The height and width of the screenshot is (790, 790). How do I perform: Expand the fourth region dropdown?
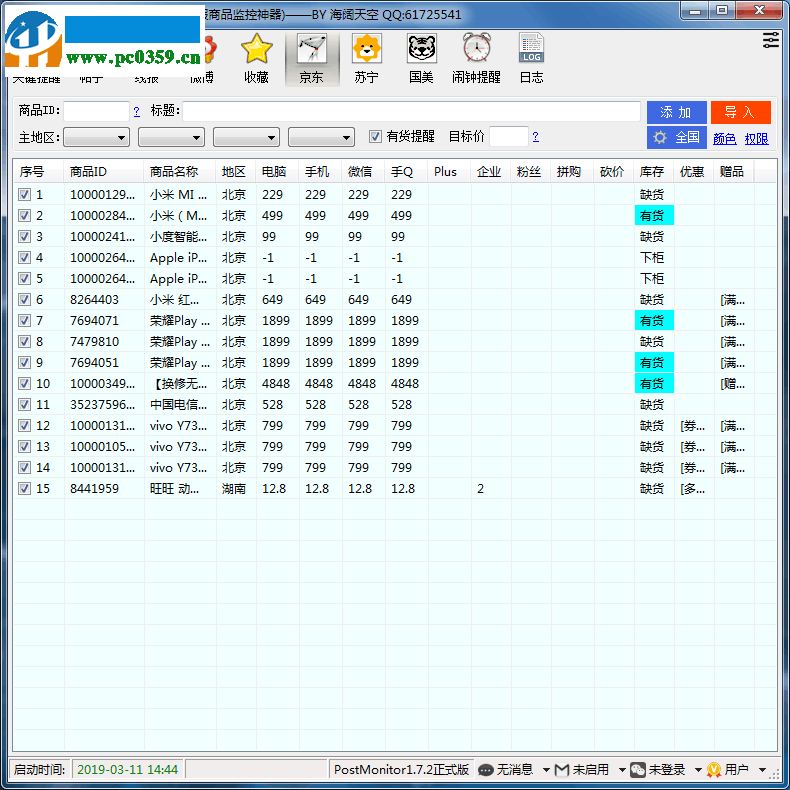[x=321, y=137]
